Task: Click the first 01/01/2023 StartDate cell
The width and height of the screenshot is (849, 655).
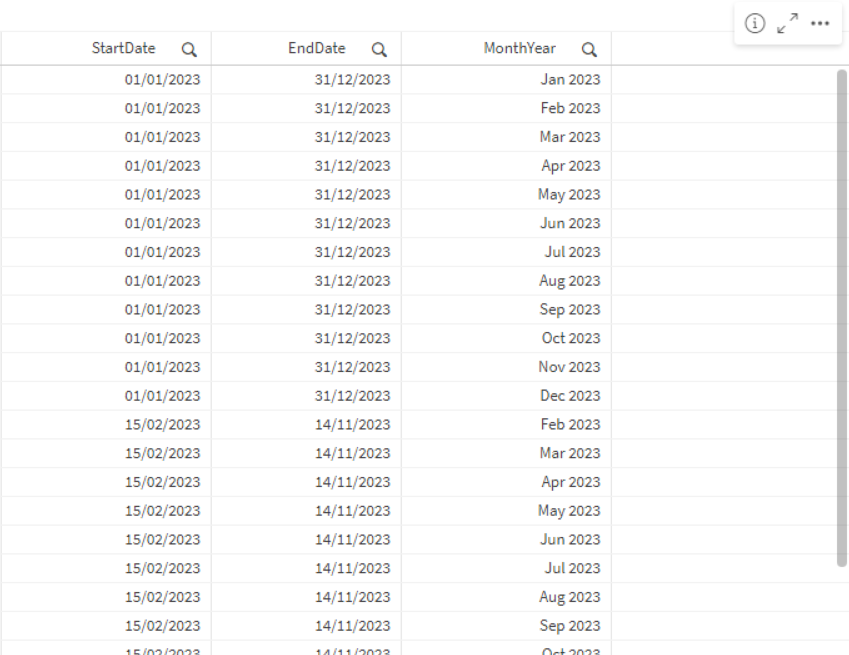Action: [162, 80]
